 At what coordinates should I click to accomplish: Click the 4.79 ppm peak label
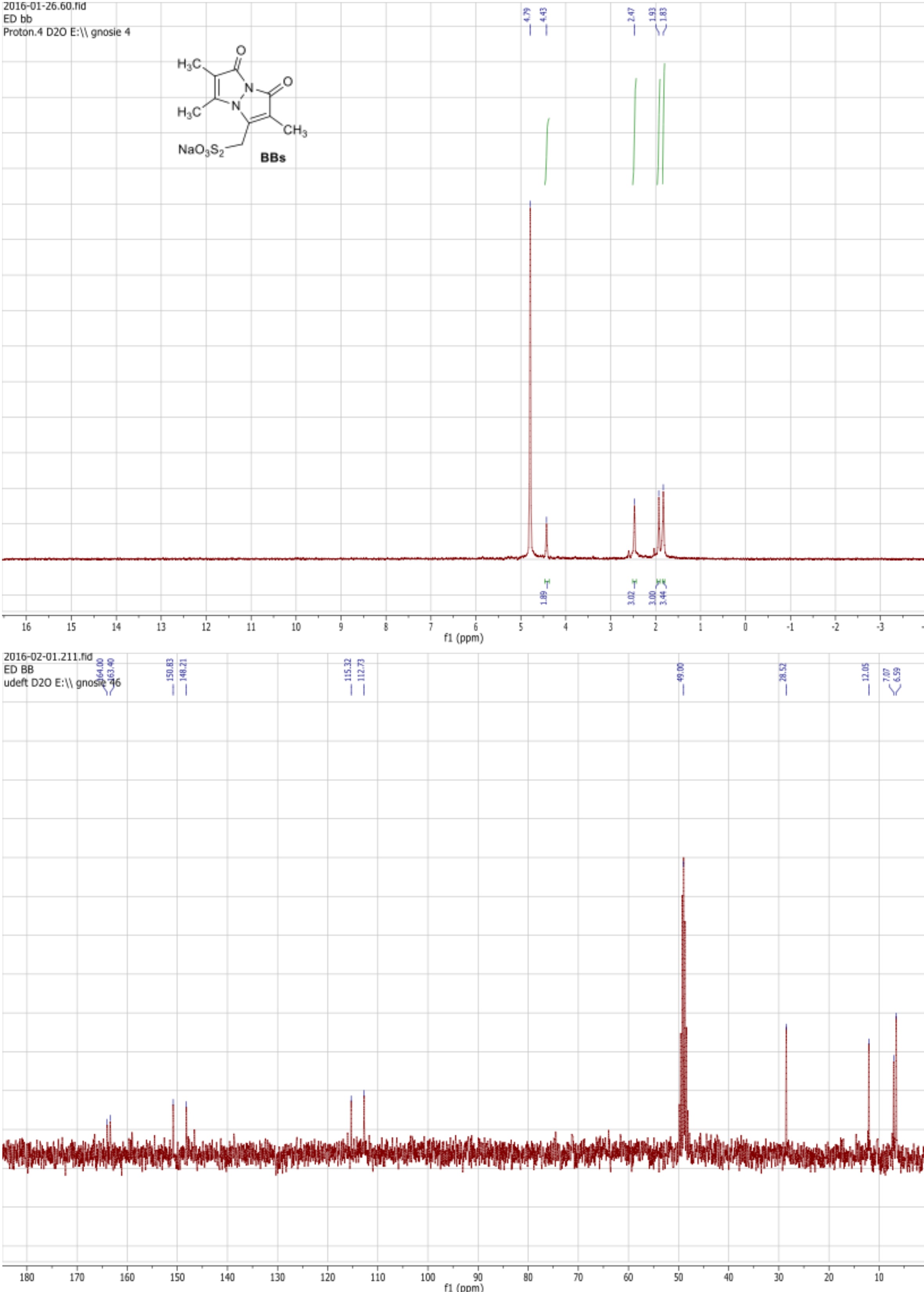click(x=527, y=15)
